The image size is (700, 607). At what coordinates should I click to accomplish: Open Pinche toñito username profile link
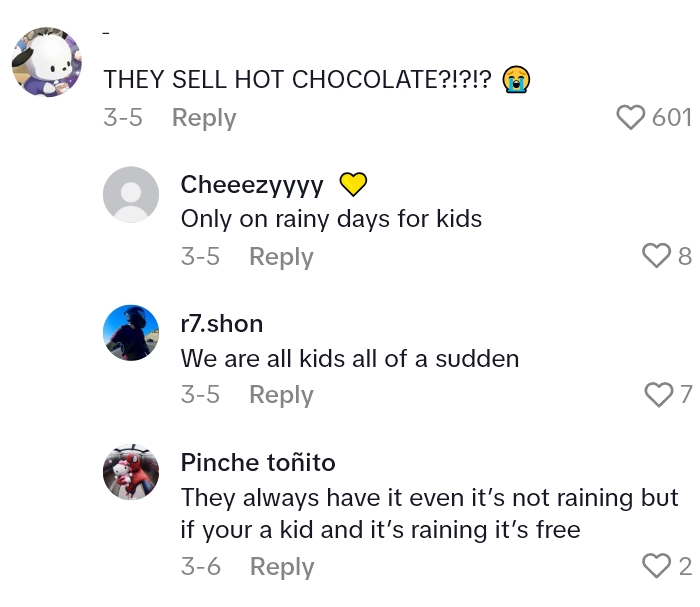(x=258, y=462)
